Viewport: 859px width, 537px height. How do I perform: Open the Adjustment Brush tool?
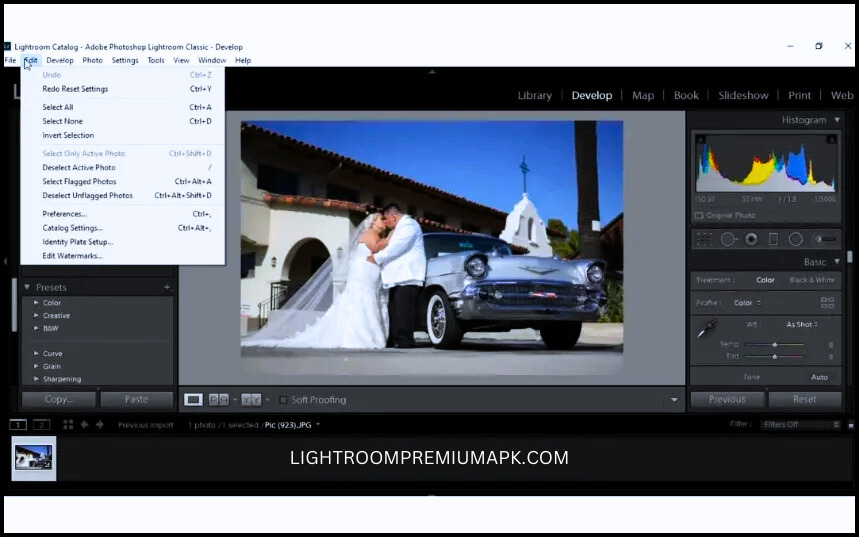[x=824, y=239]
